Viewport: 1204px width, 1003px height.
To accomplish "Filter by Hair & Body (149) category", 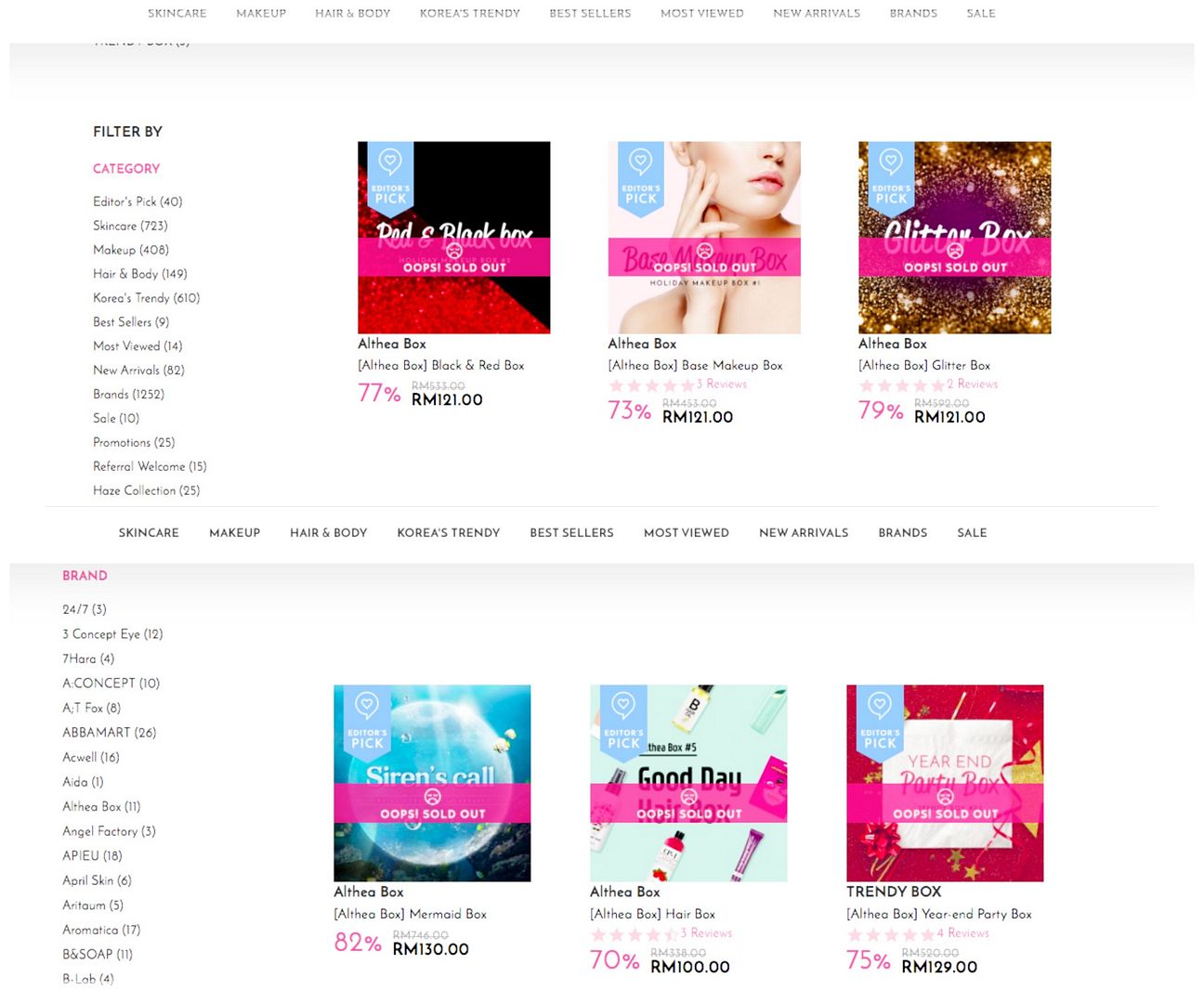I will coord(140,274).
